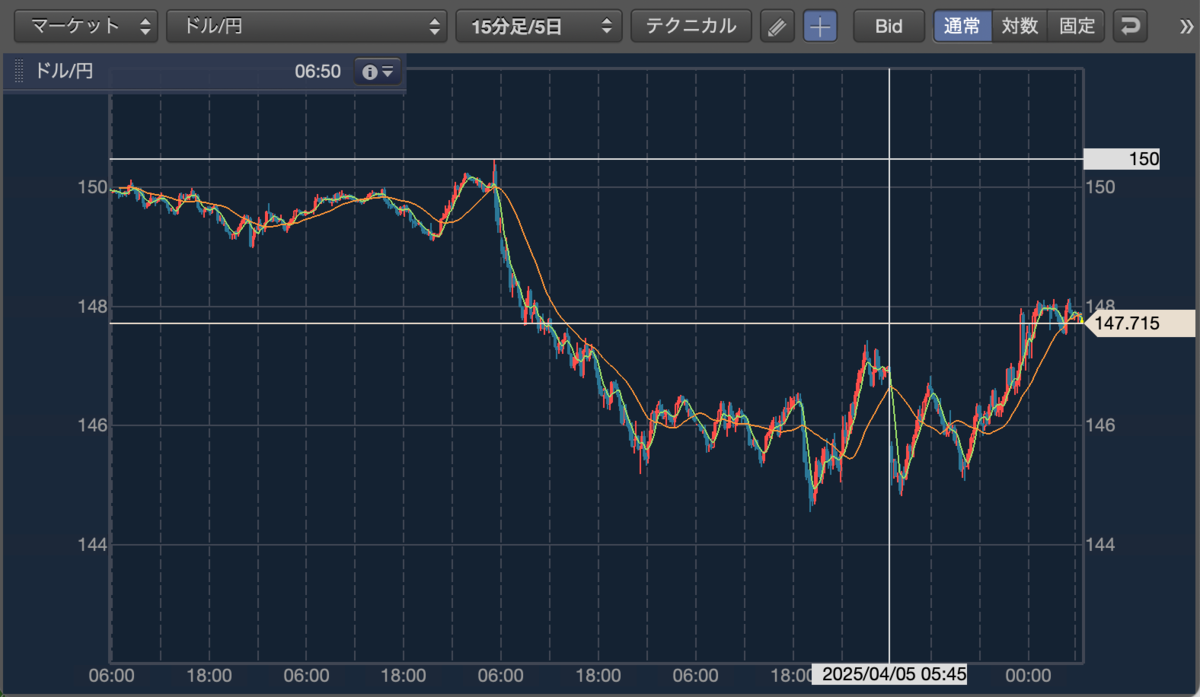1200x697 pixels.
Task: Click the 146 price axis label on right
Action: (1101, 426)
